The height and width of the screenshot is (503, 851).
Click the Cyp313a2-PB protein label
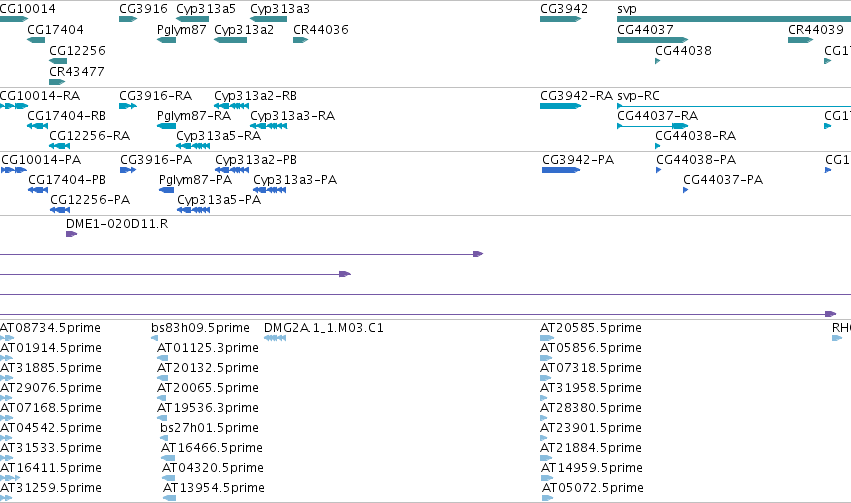click(256, 160)
